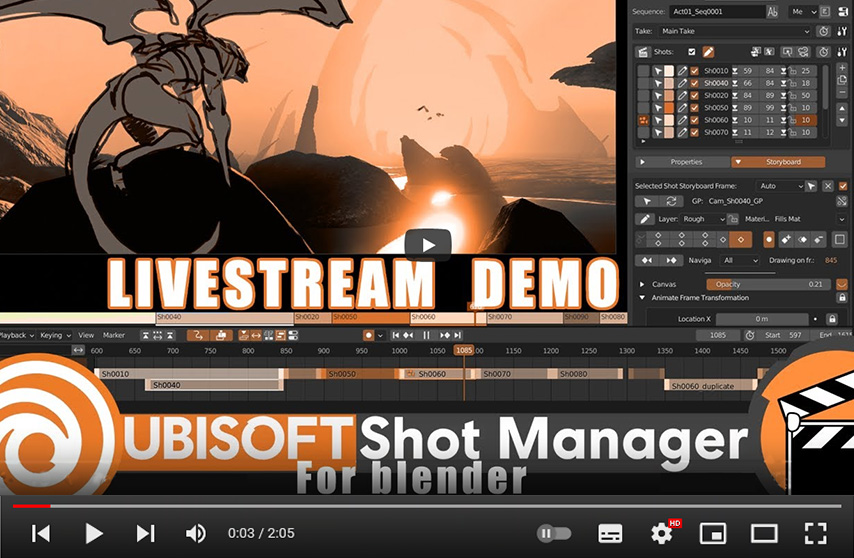Click the grease pencil icon for Sh0060
Viewport: 854px width, 558px height.
682,120
